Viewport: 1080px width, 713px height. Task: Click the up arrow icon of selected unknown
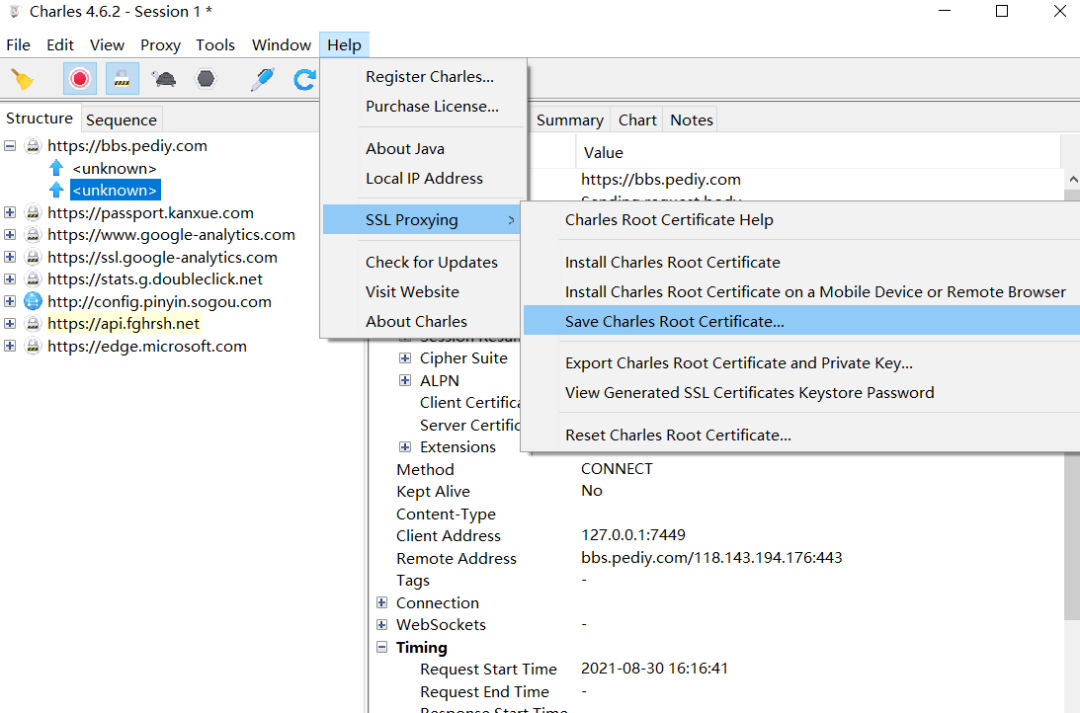pos(56,190)
